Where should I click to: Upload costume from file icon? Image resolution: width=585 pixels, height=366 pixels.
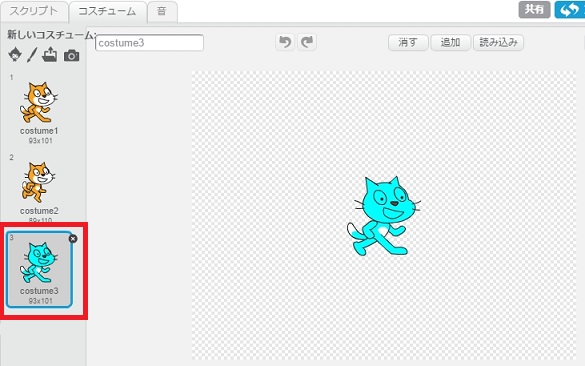click(x=50, y=55)
